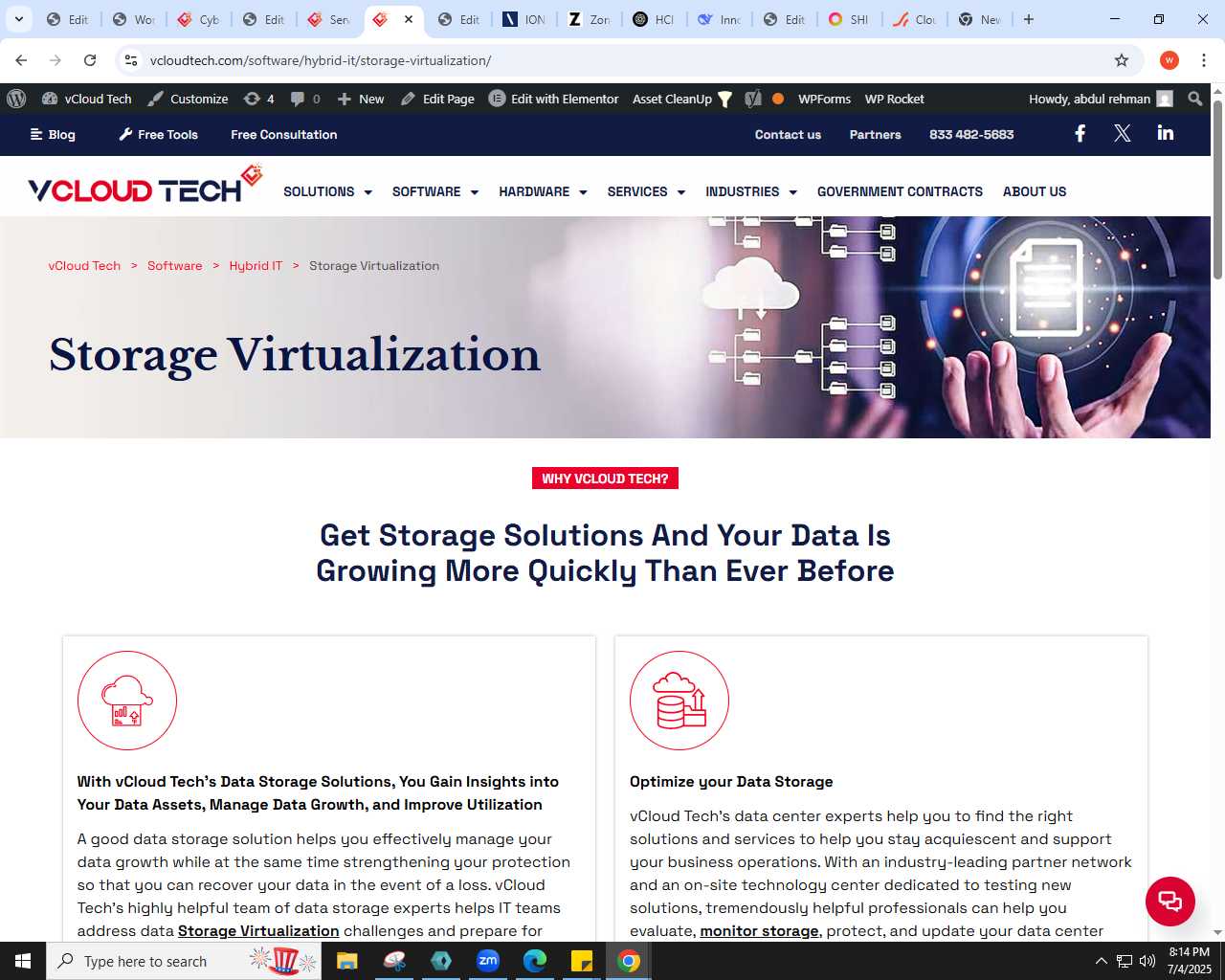
Task: Open the X (Twitter) social icon
Action: pos(1123,134)
